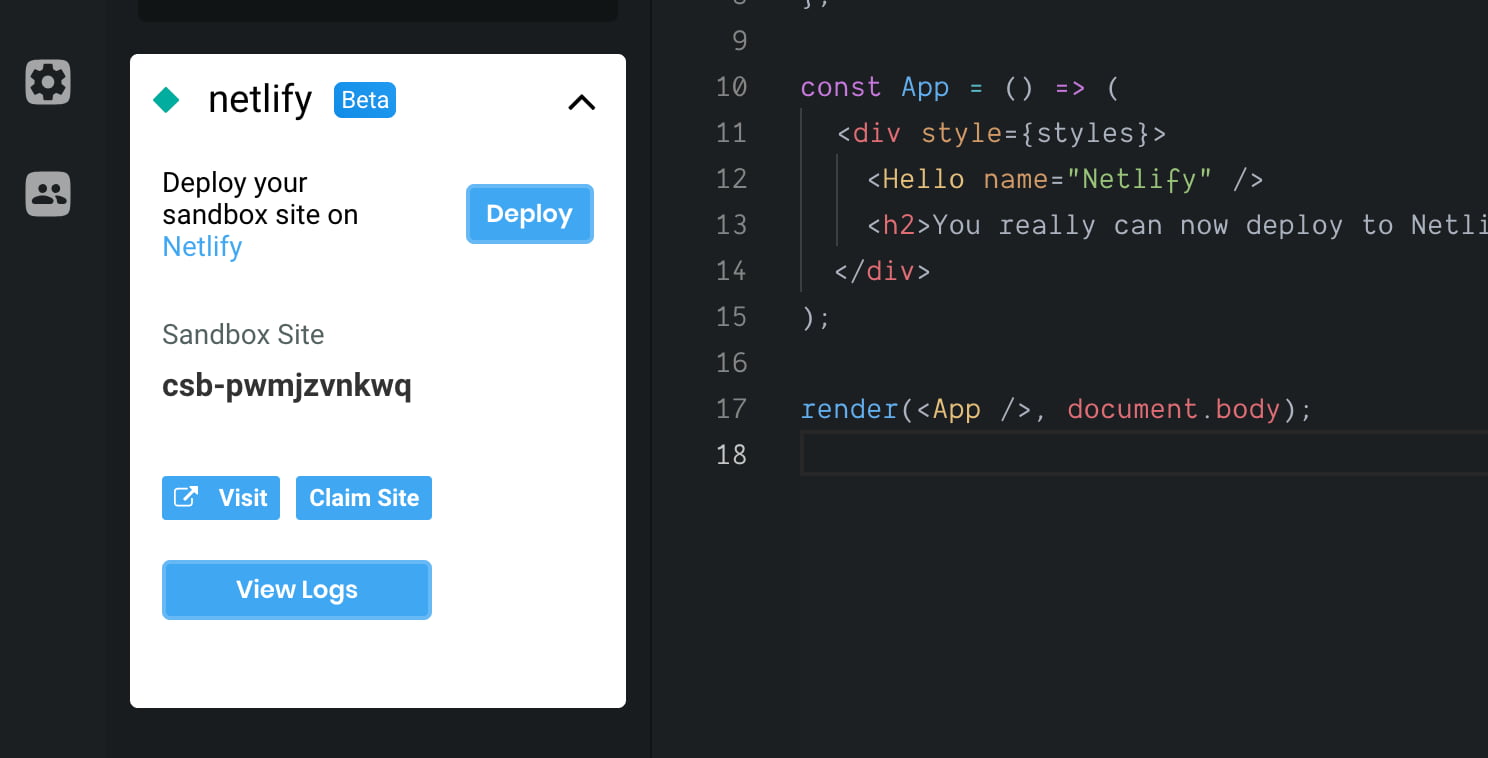Select the App component name on line 10
Viewport: 1488px width, 758px height.
(924, 87)
